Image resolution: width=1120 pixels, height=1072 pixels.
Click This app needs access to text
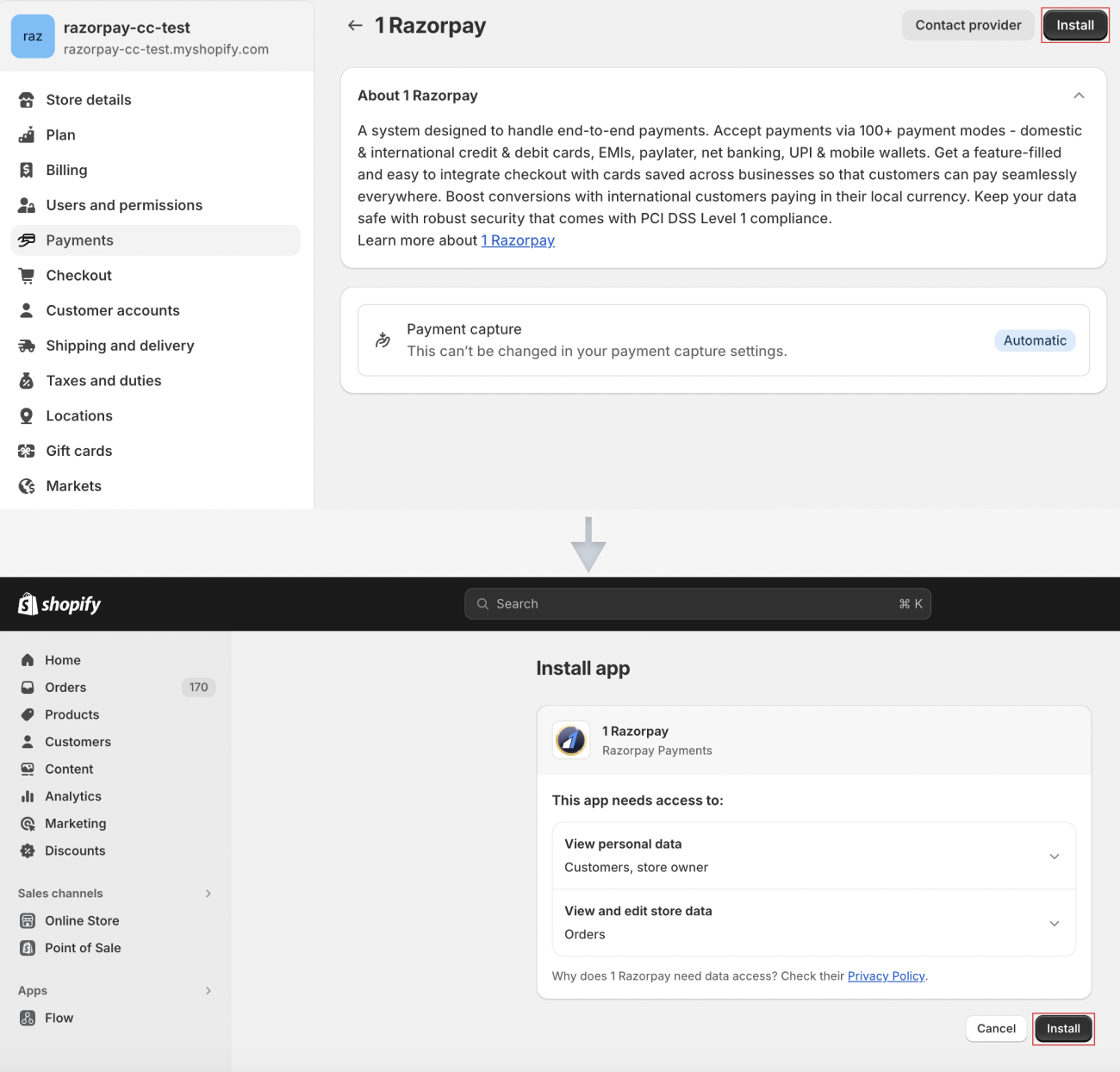click(x=638, y=801)
